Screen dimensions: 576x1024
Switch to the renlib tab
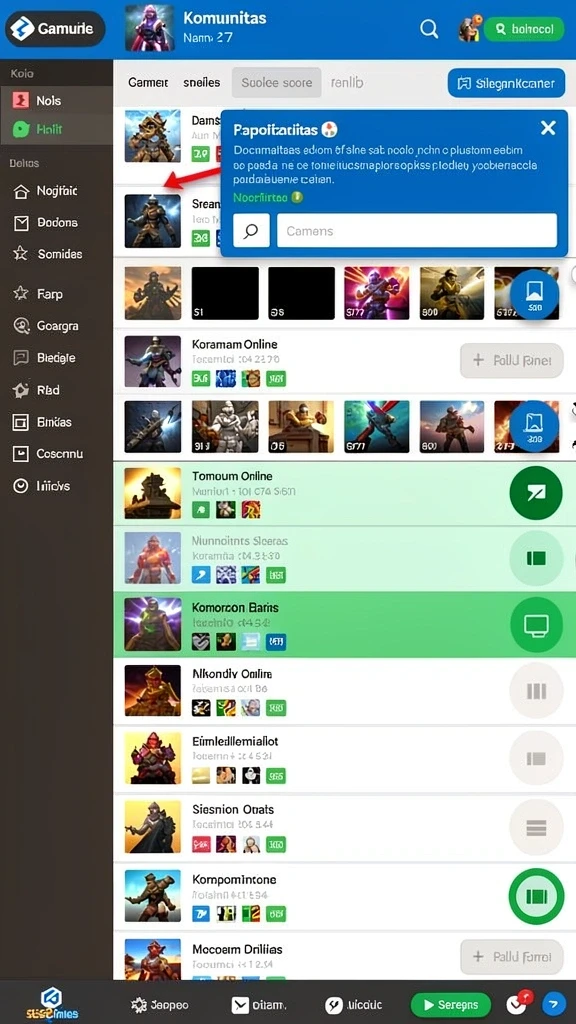pyautogui.click(x=347, y=83)
